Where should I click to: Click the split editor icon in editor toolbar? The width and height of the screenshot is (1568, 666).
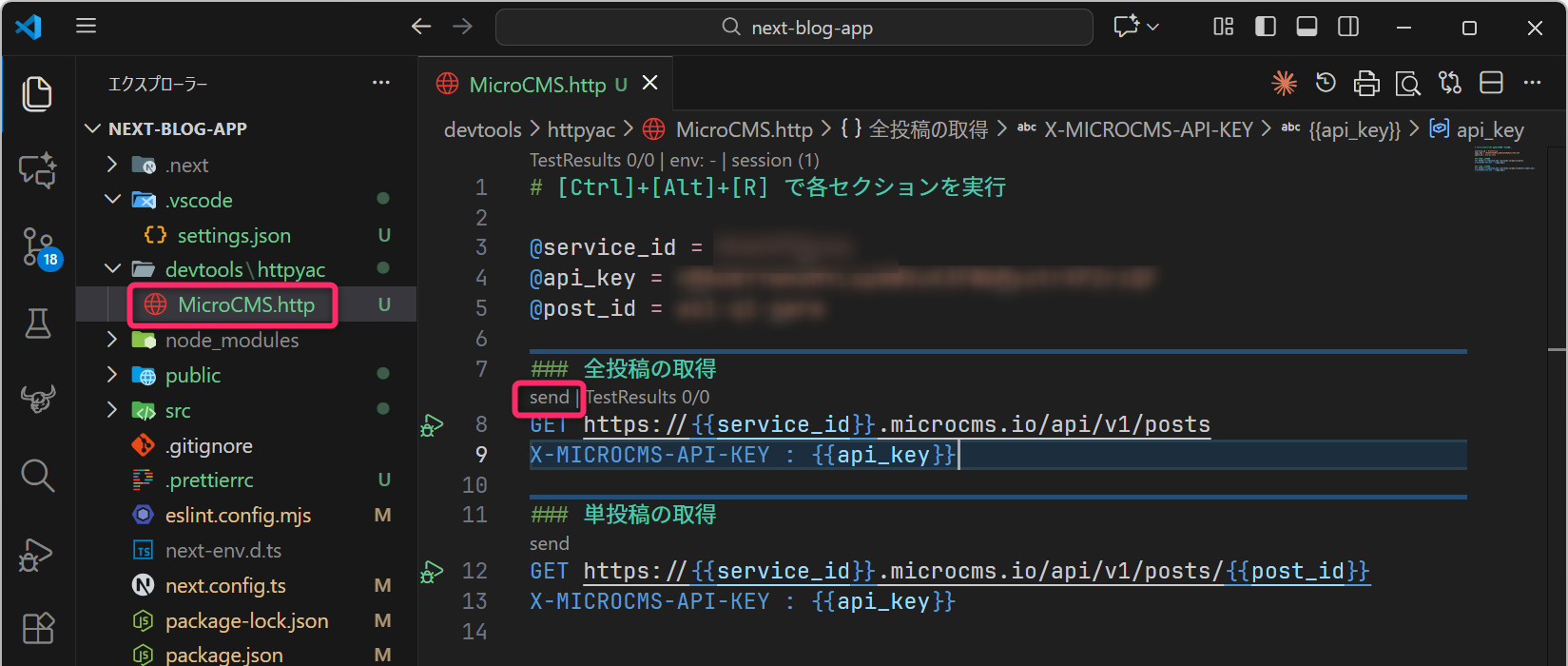(x=1491, y=84)
